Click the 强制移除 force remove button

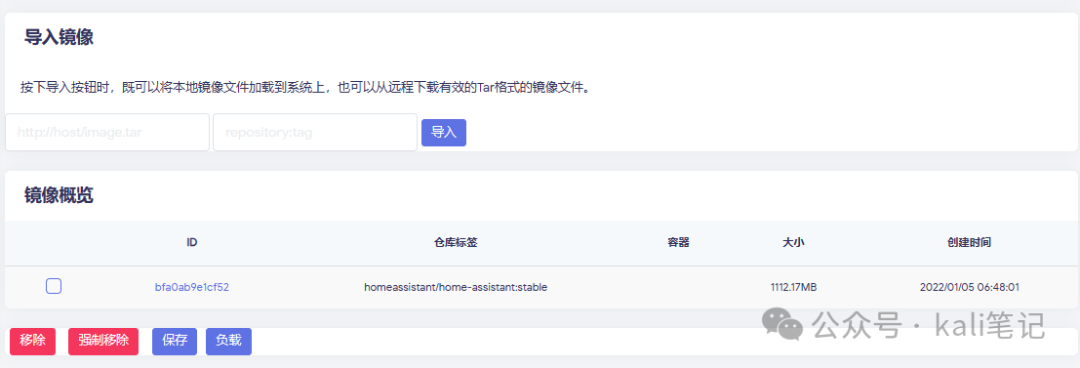103,341
